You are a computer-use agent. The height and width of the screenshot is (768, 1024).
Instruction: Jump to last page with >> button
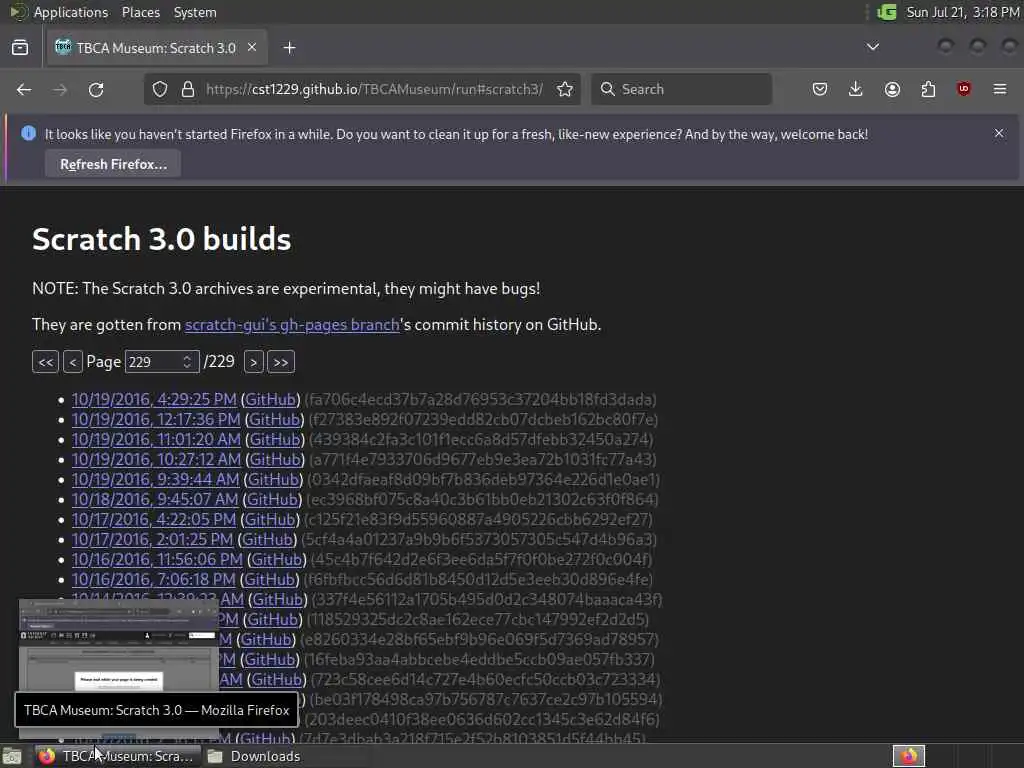tap(281, 362)
